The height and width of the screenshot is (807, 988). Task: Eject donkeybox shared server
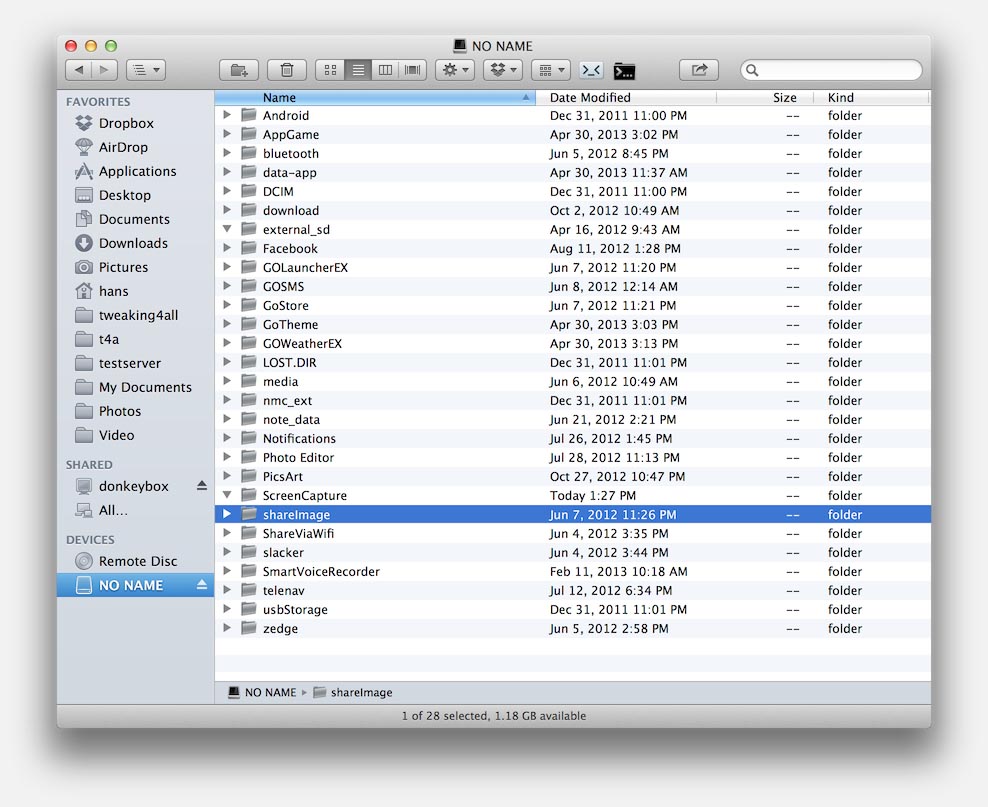tap(202, 486)
